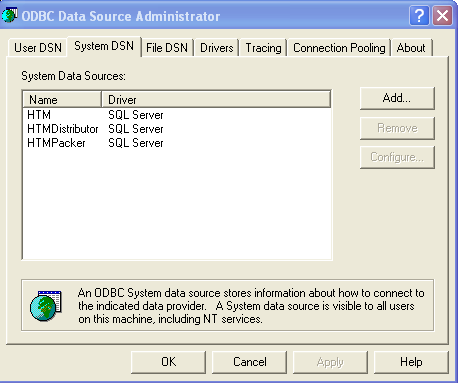
Task: Go to the Drivers tab
Action: [217, 48]
